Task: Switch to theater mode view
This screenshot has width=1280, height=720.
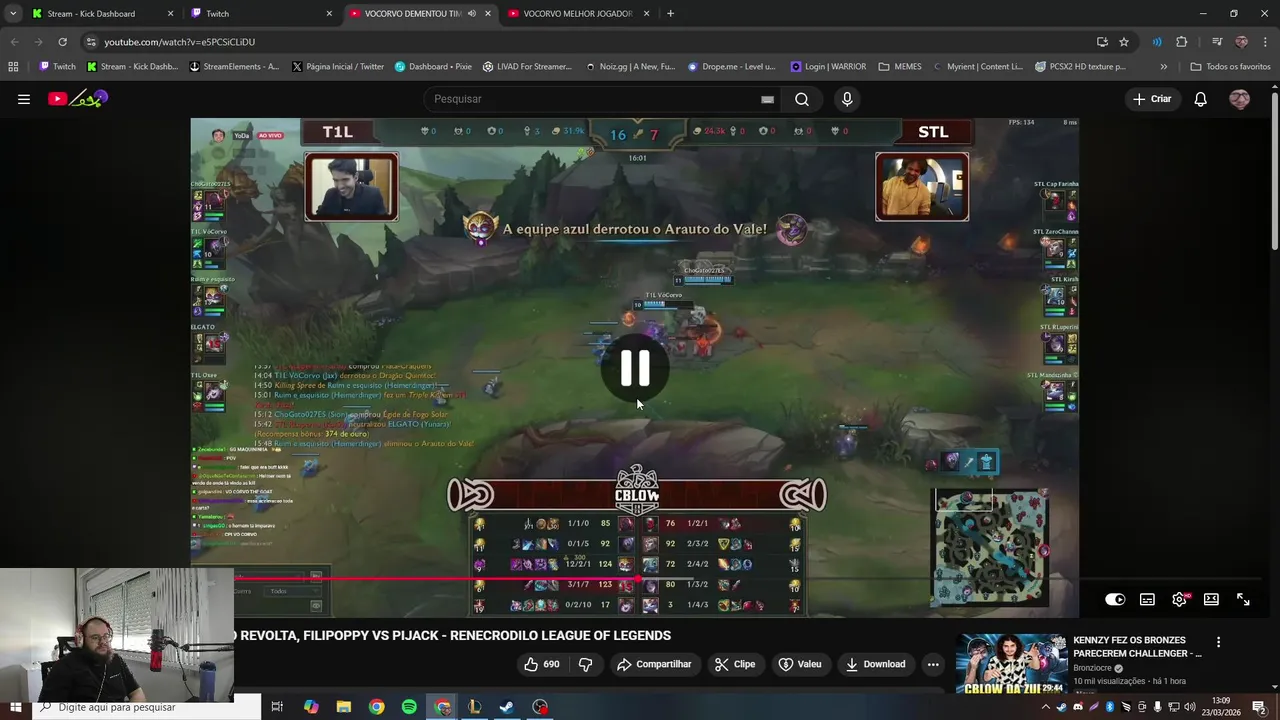Action: pyautogui.click(x=1211, y=599)
